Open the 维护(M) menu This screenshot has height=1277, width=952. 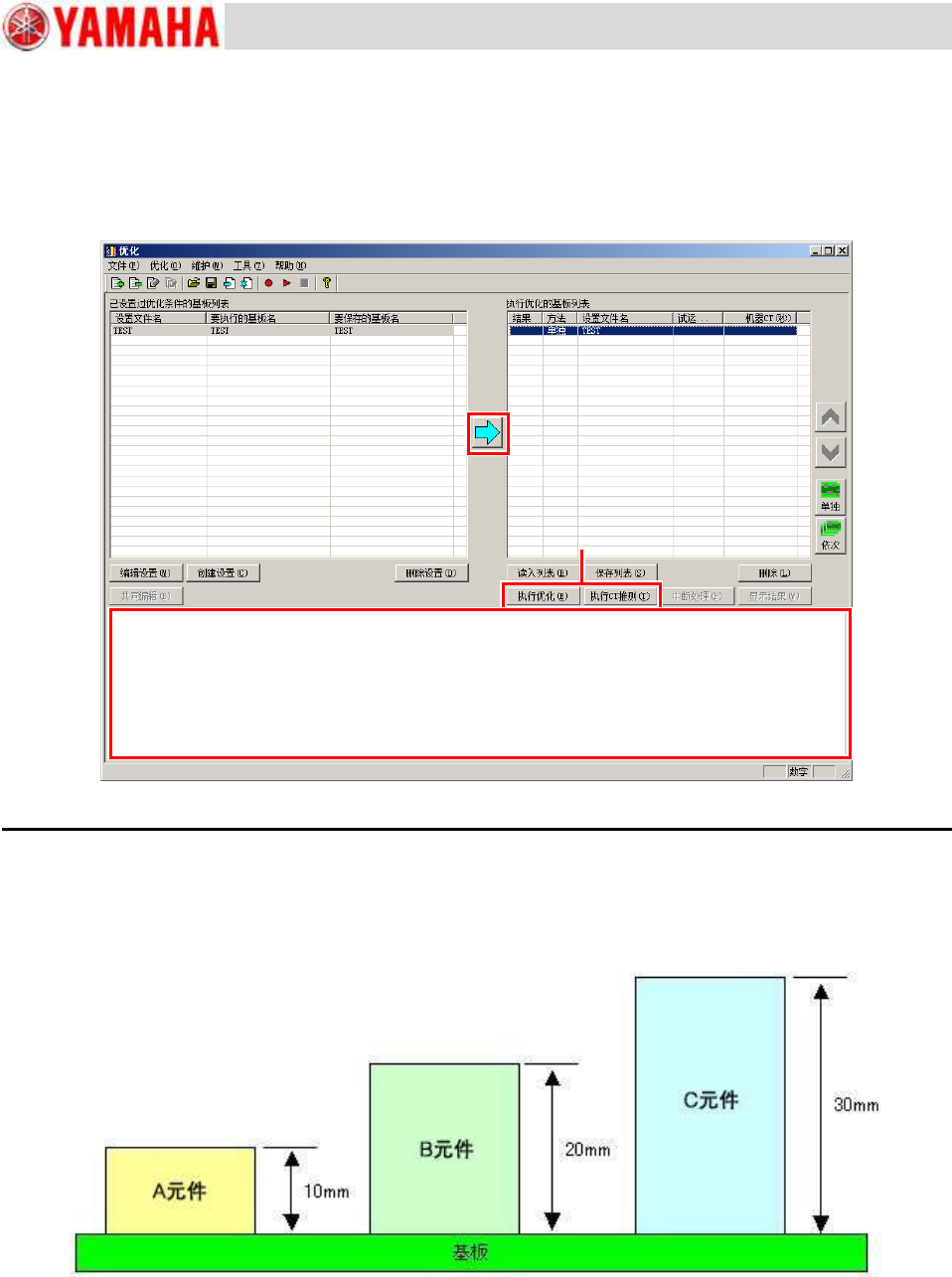click(207, 266)
